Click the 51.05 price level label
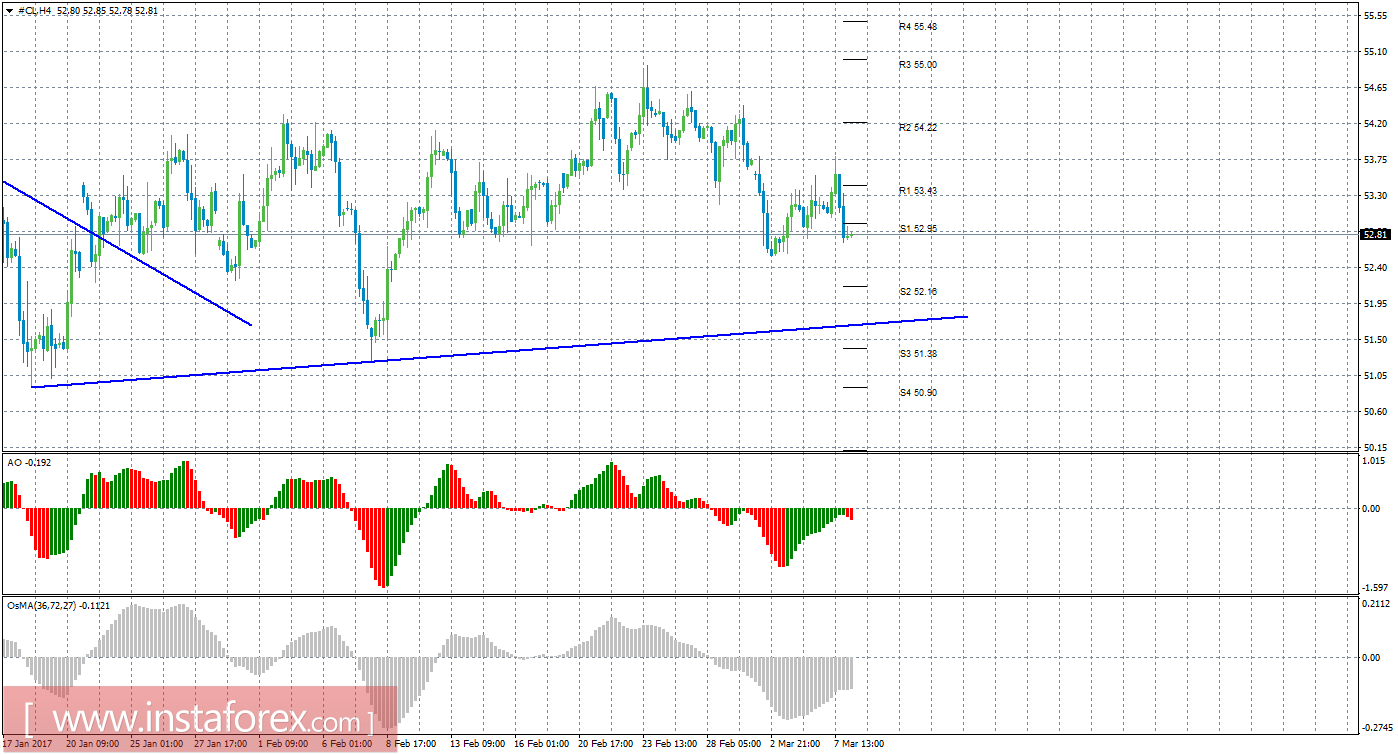This screenshot has height=755, width=1398. pos(1376,376)
